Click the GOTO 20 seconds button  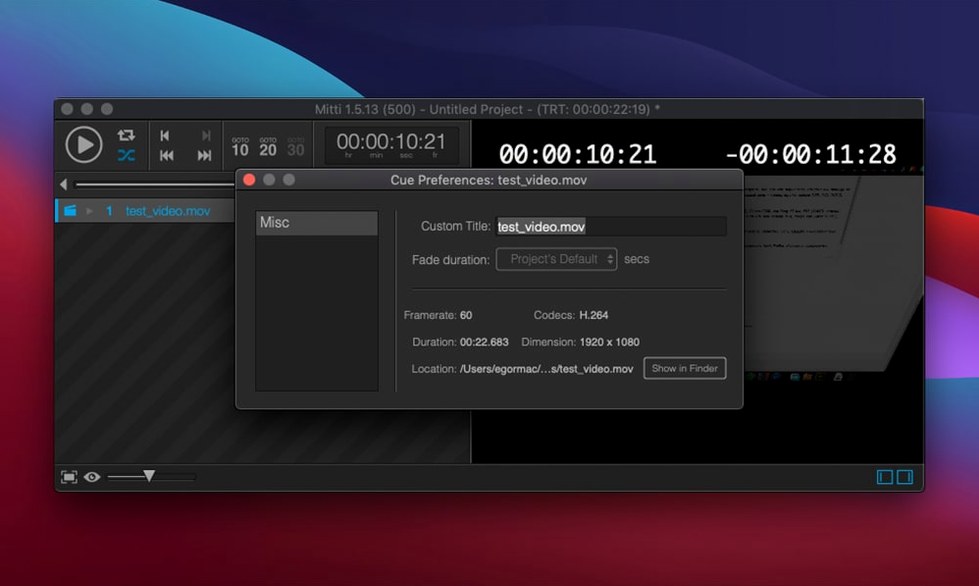pyautogui.click(x=268, y=147)
